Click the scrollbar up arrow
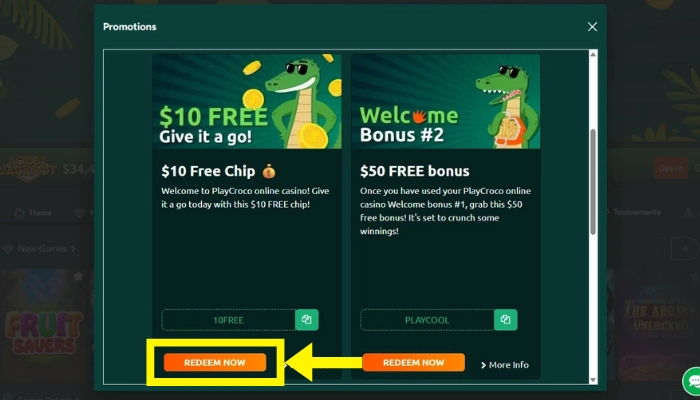The width and height of the screenshot is (700, 400). [593, 54]
